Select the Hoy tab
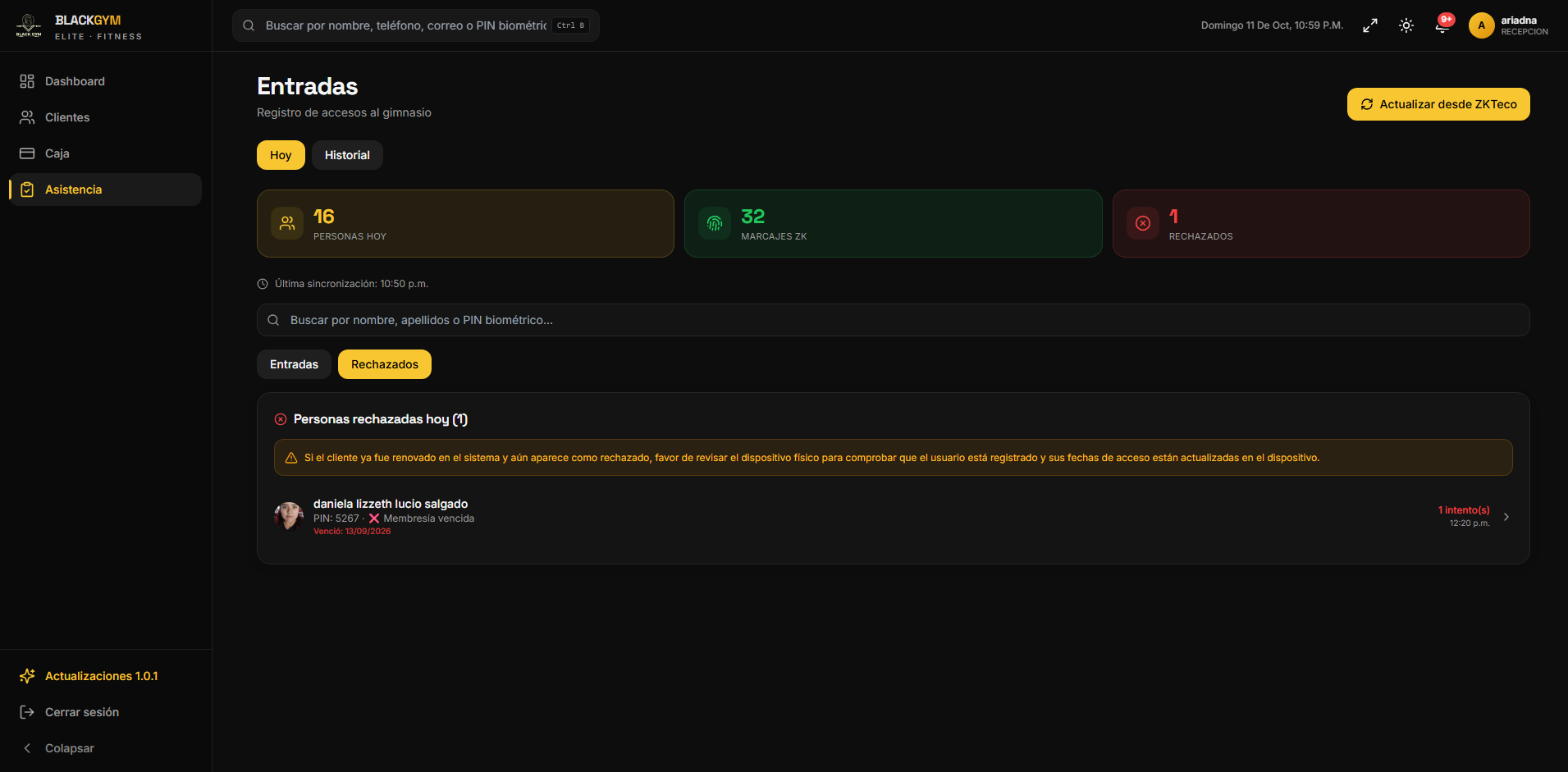The width and height of the screenshot is (1568, 772). (x=281, y=155)
